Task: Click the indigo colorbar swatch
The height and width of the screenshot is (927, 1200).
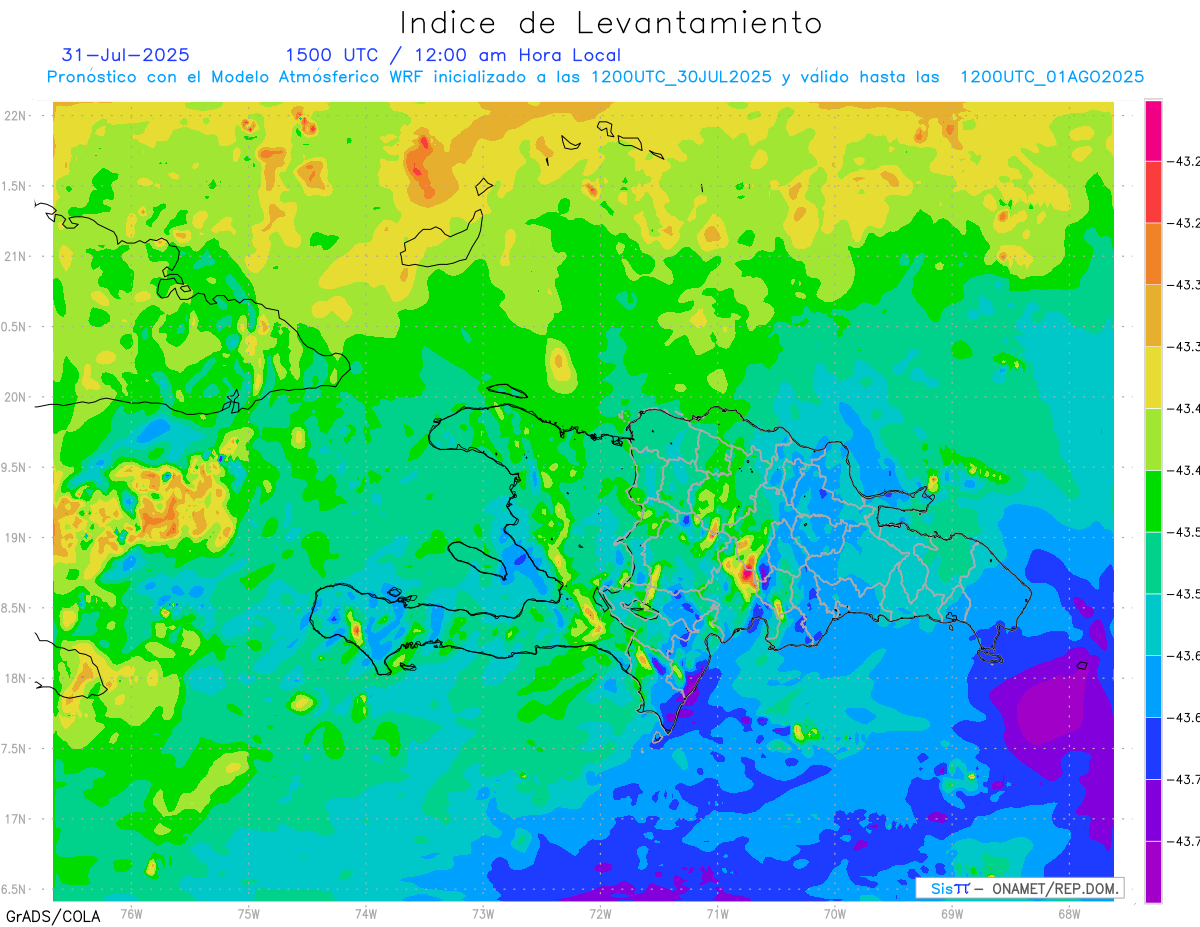Action: (1153, 810)
